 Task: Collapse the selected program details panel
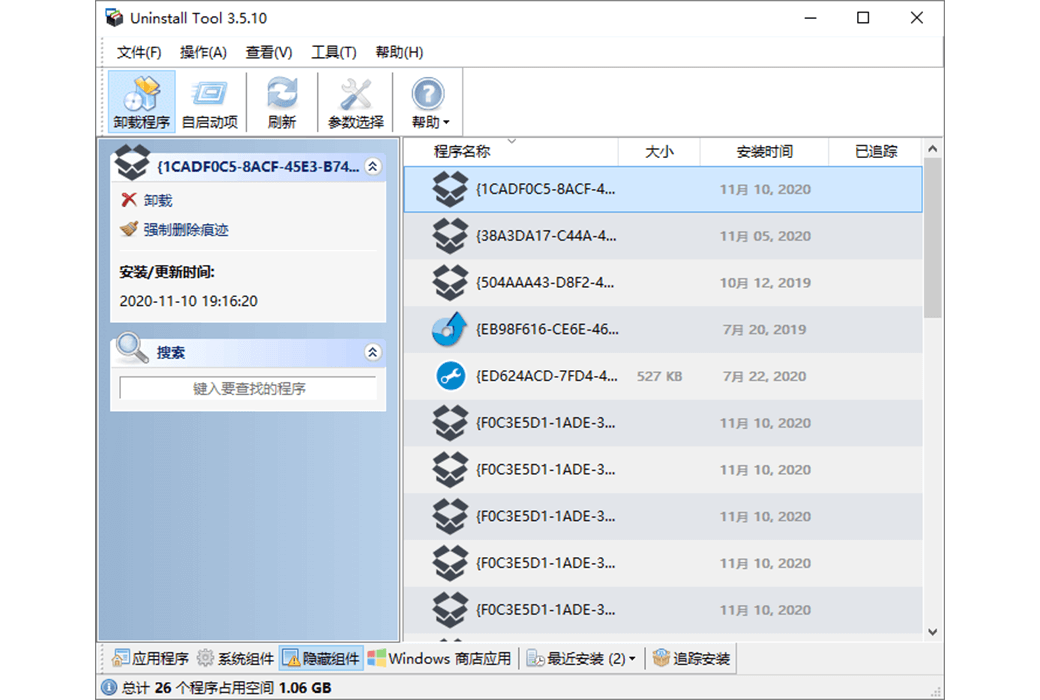point(373,167)
